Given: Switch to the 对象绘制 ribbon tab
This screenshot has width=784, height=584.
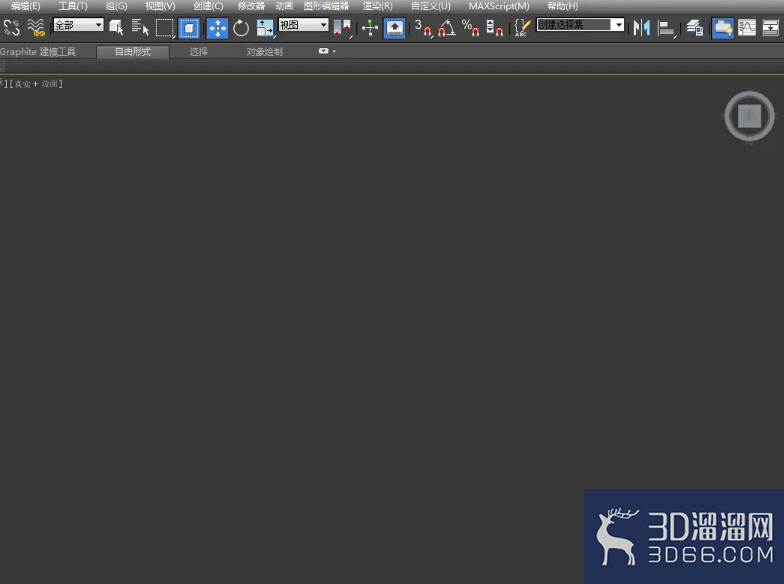Looking at the screenshot, I should tap(264, 52).
